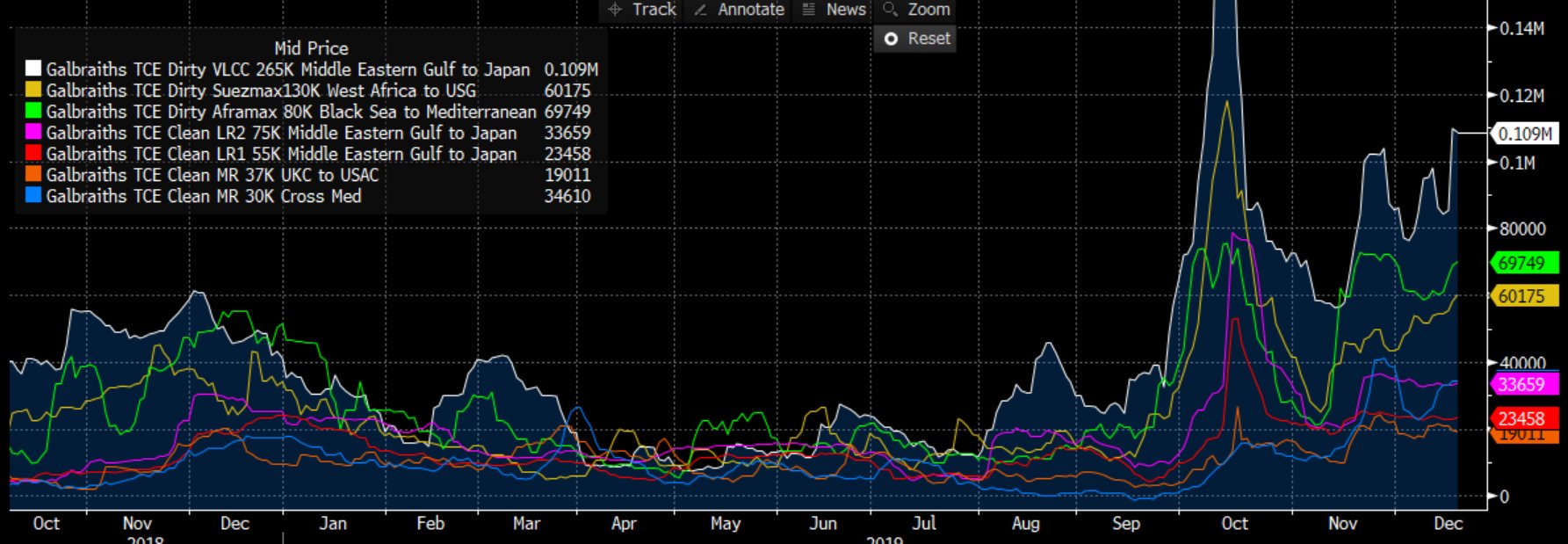Viewport: 1568px width, 544px height.
Task: Click the orange MR 37K legend swatch
Action: tap(33, 174)
